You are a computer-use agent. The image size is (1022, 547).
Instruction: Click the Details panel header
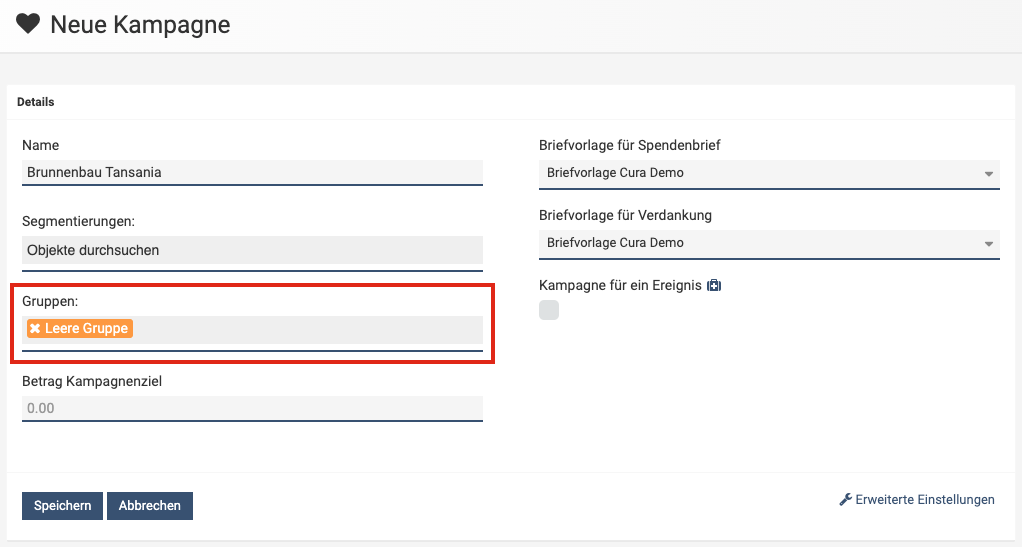point(36,102)
